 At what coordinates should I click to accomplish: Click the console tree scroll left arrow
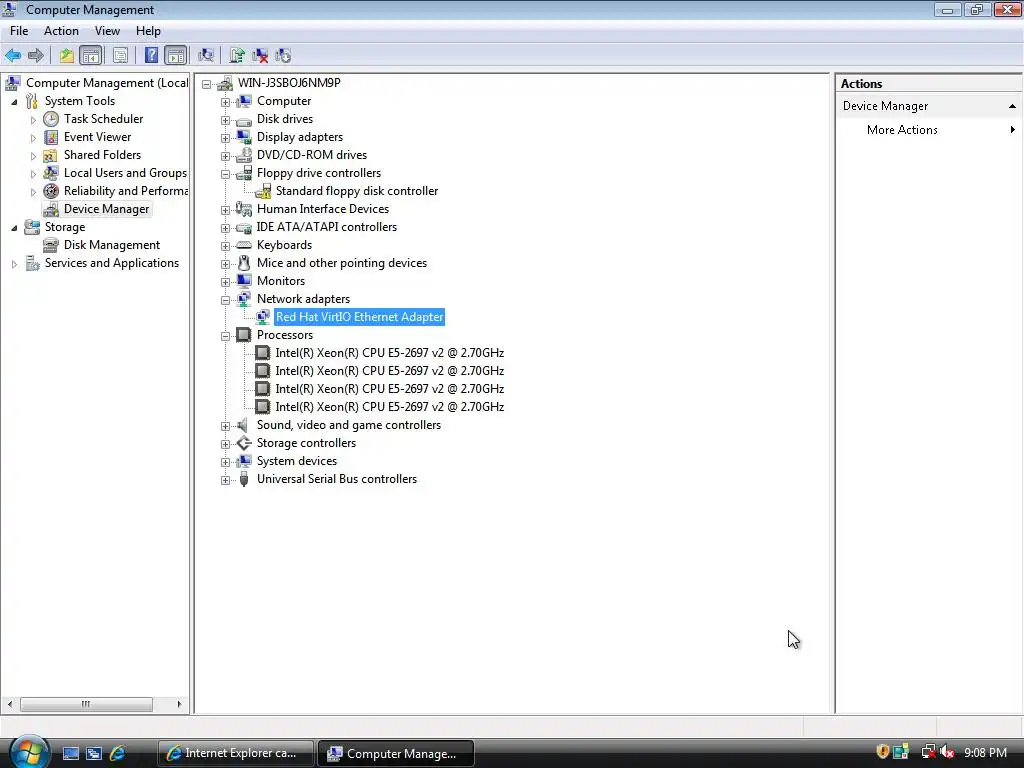pyautogui.click(x=10, y=704)
